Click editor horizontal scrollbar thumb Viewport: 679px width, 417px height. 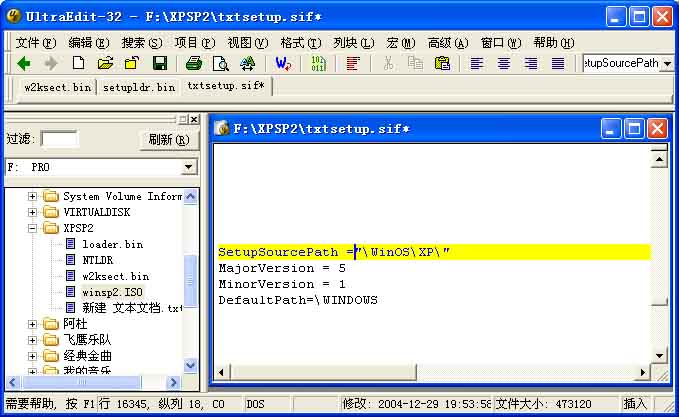[323, 372]
